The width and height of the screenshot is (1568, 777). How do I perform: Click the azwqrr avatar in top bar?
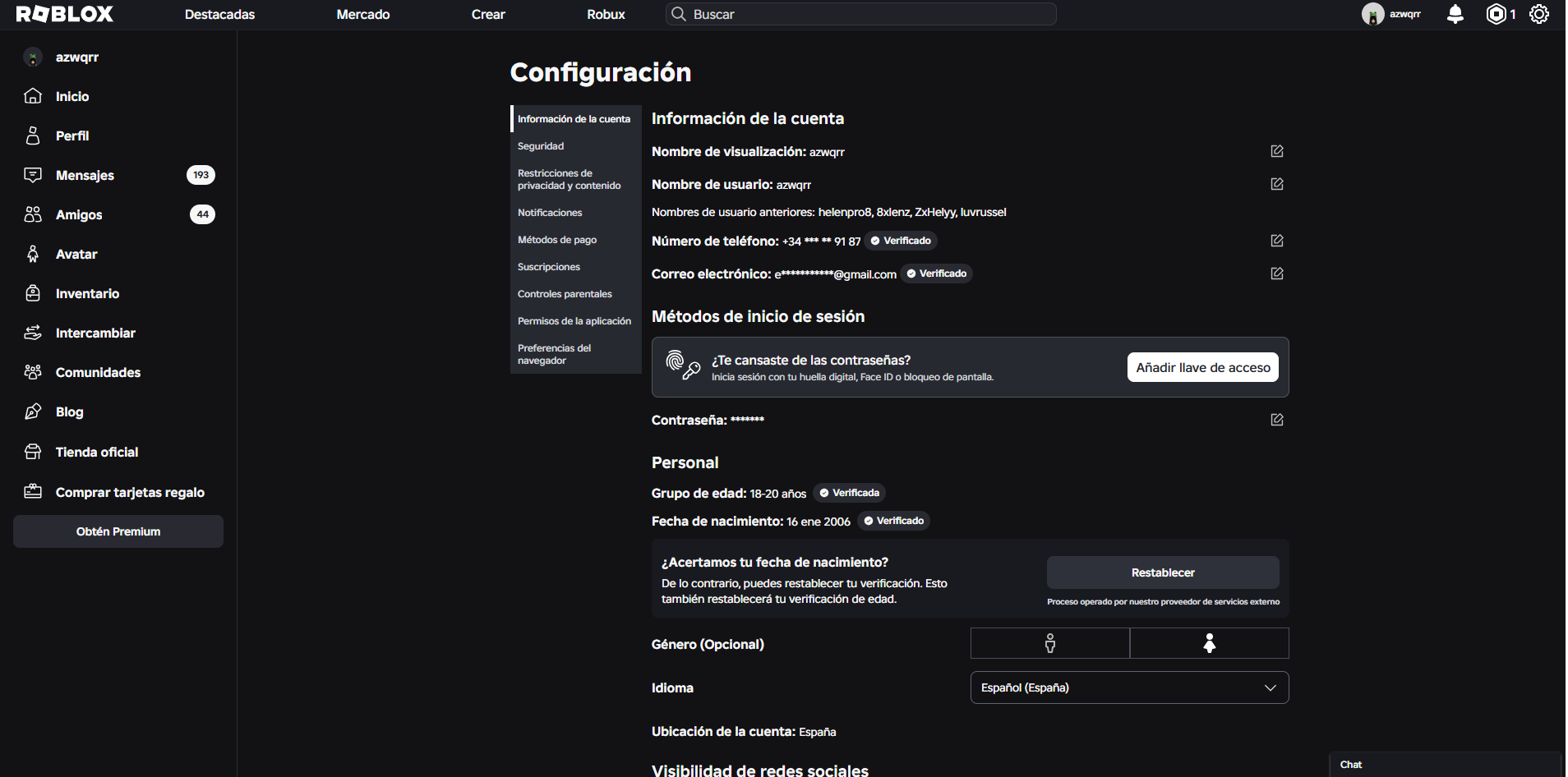point(1373,14)
